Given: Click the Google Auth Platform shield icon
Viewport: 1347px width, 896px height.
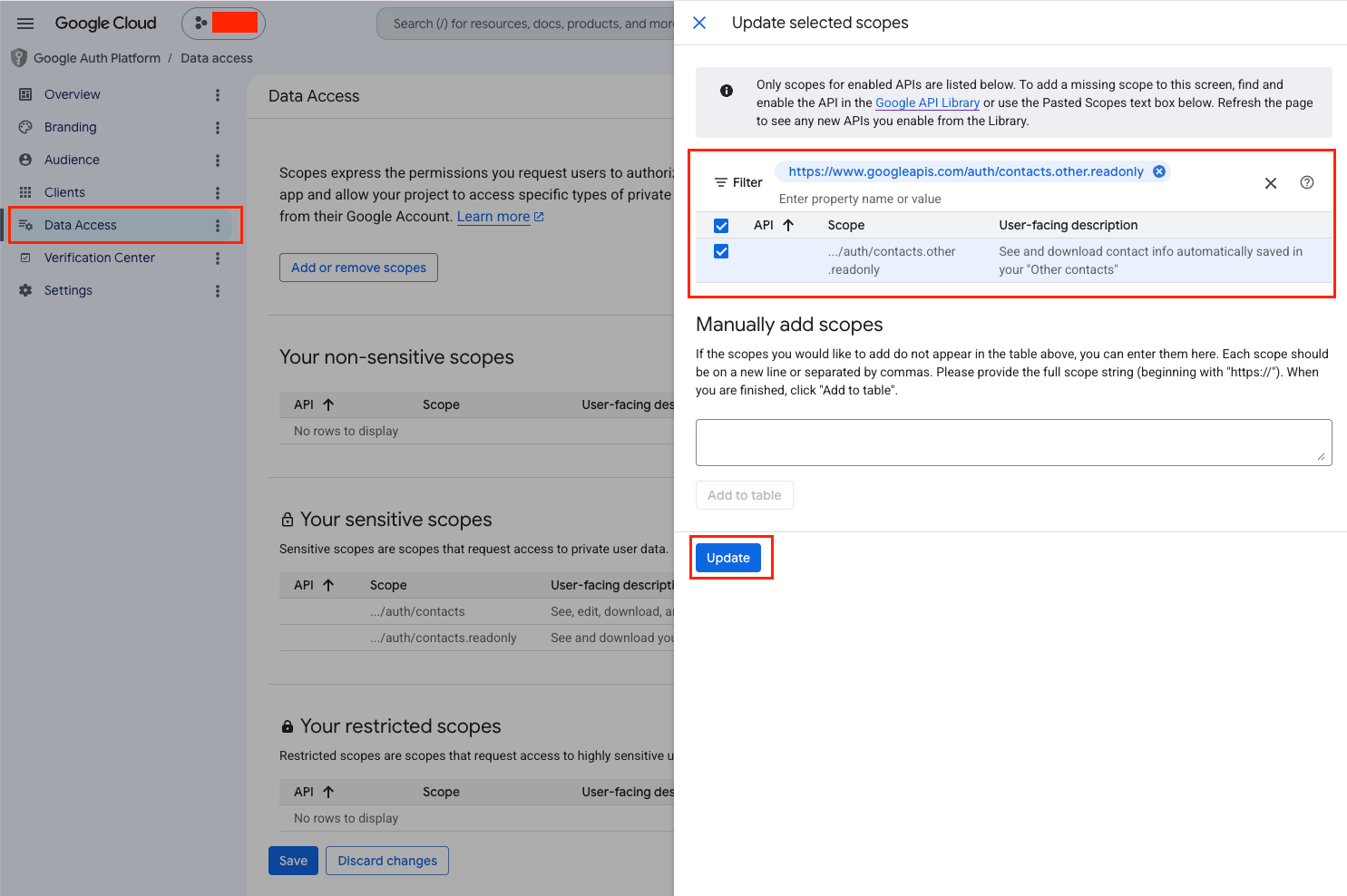Looking at the screenshot, I should click(x=19, y=58).
